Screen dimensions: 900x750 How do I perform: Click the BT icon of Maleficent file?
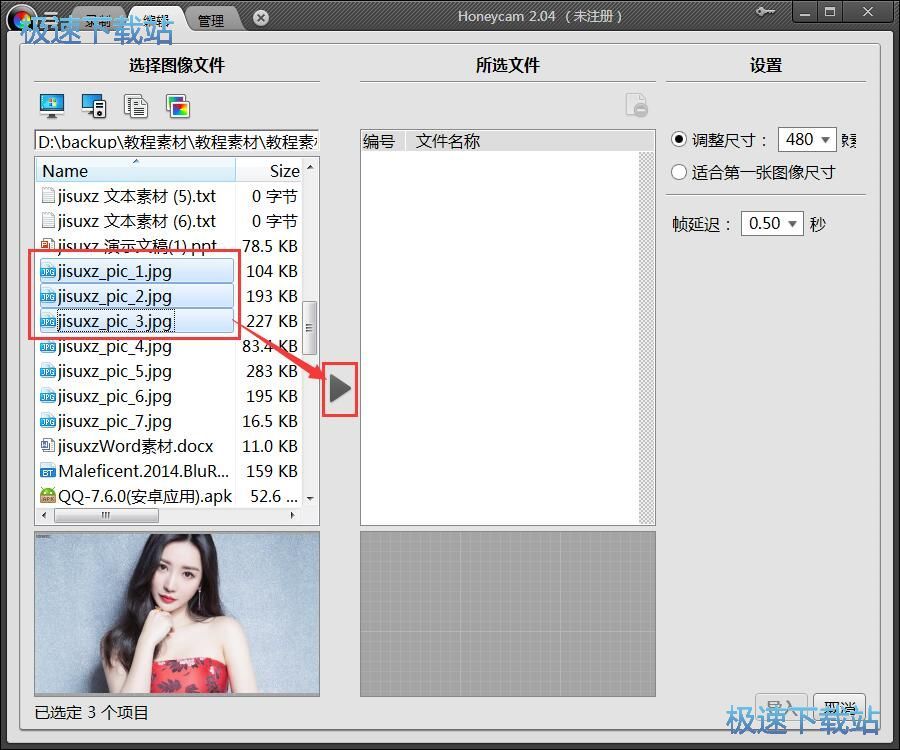[x=48, y=472]
